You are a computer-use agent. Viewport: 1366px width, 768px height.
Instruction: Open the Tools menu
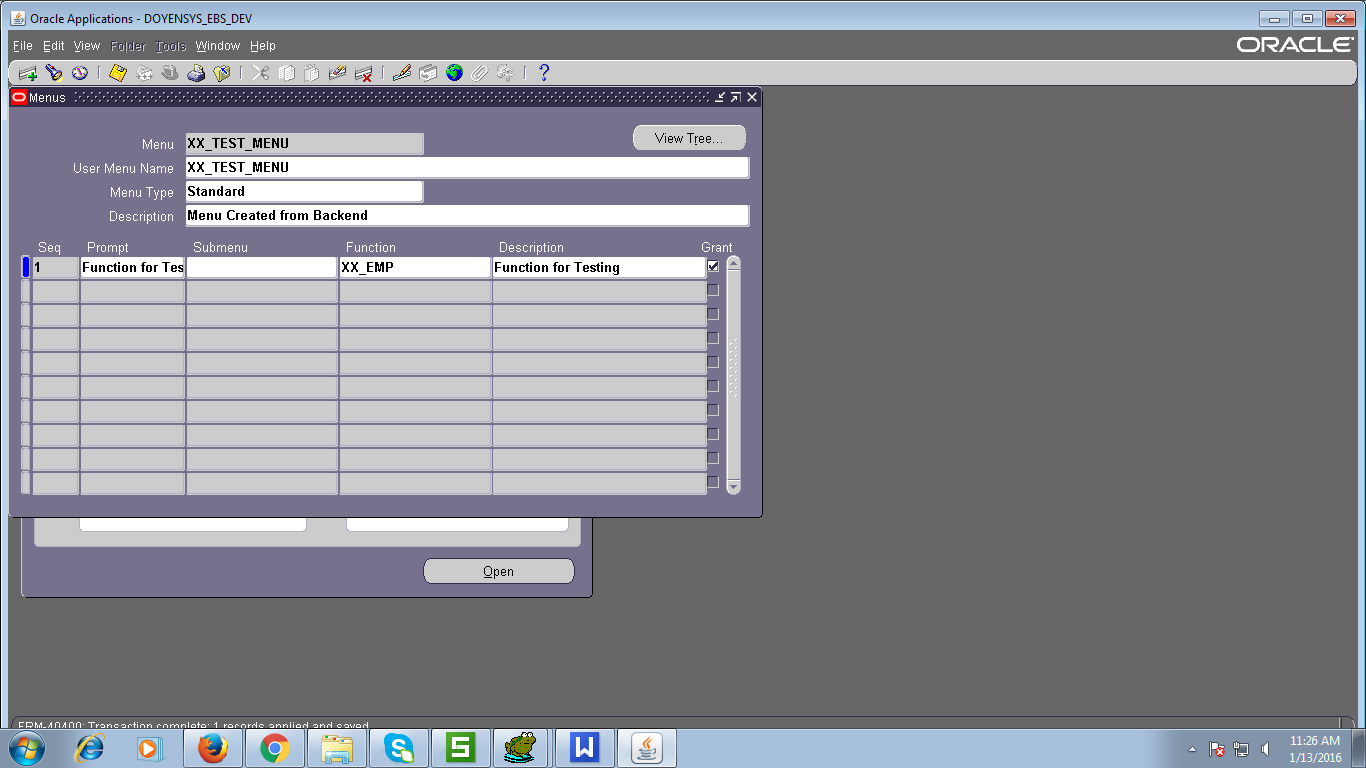170,45
